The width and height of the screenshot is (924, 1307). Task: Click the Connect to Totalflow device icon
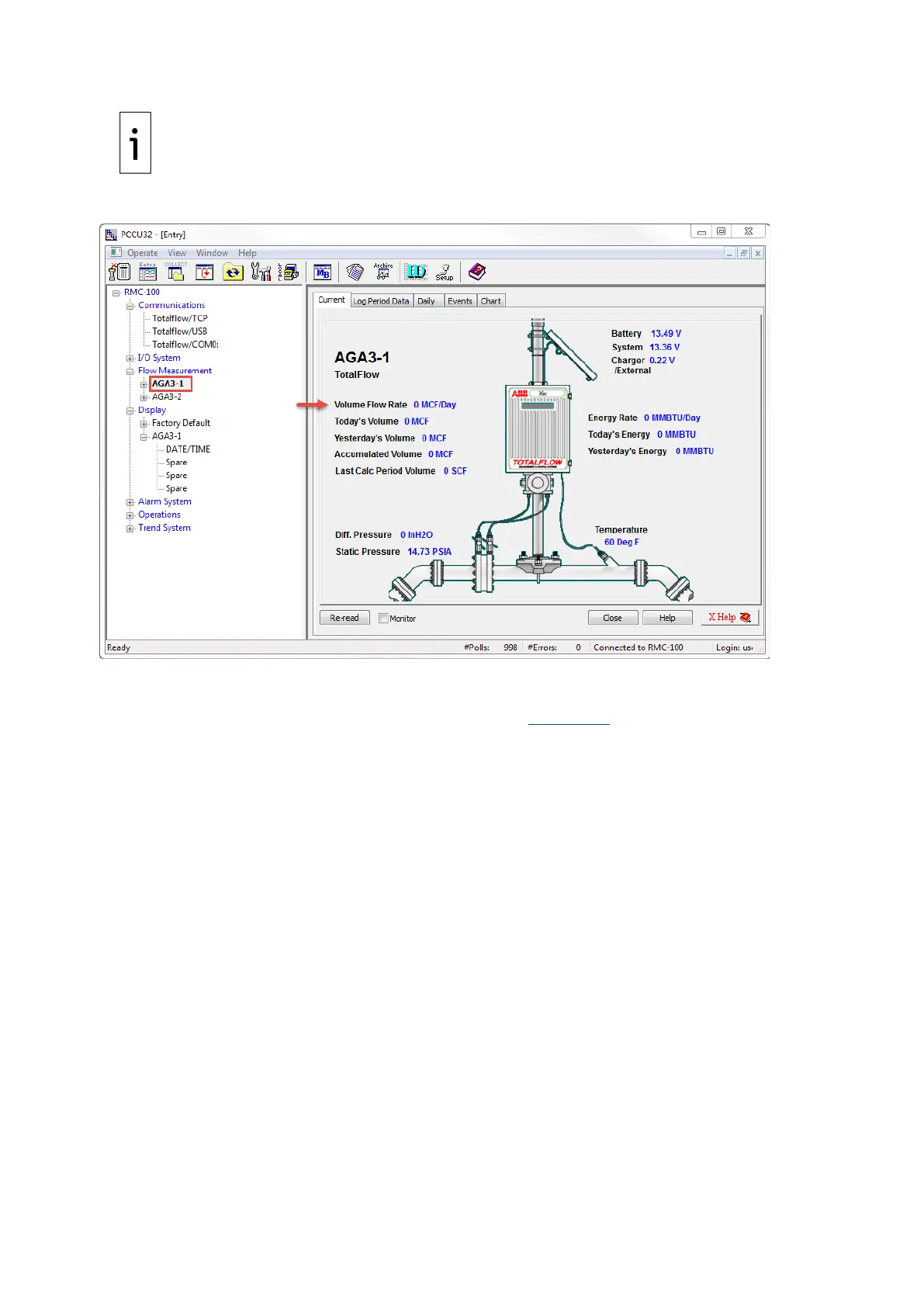coord(119,272)
